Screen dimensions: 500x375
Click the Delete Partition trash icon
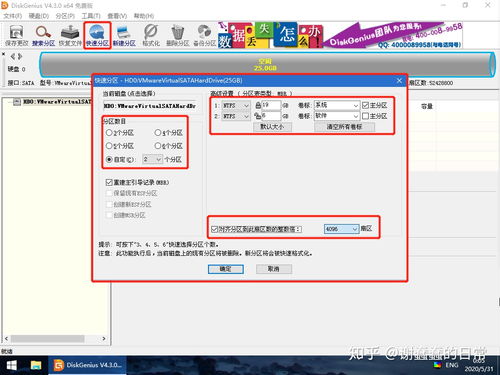[x=178, y=36]
